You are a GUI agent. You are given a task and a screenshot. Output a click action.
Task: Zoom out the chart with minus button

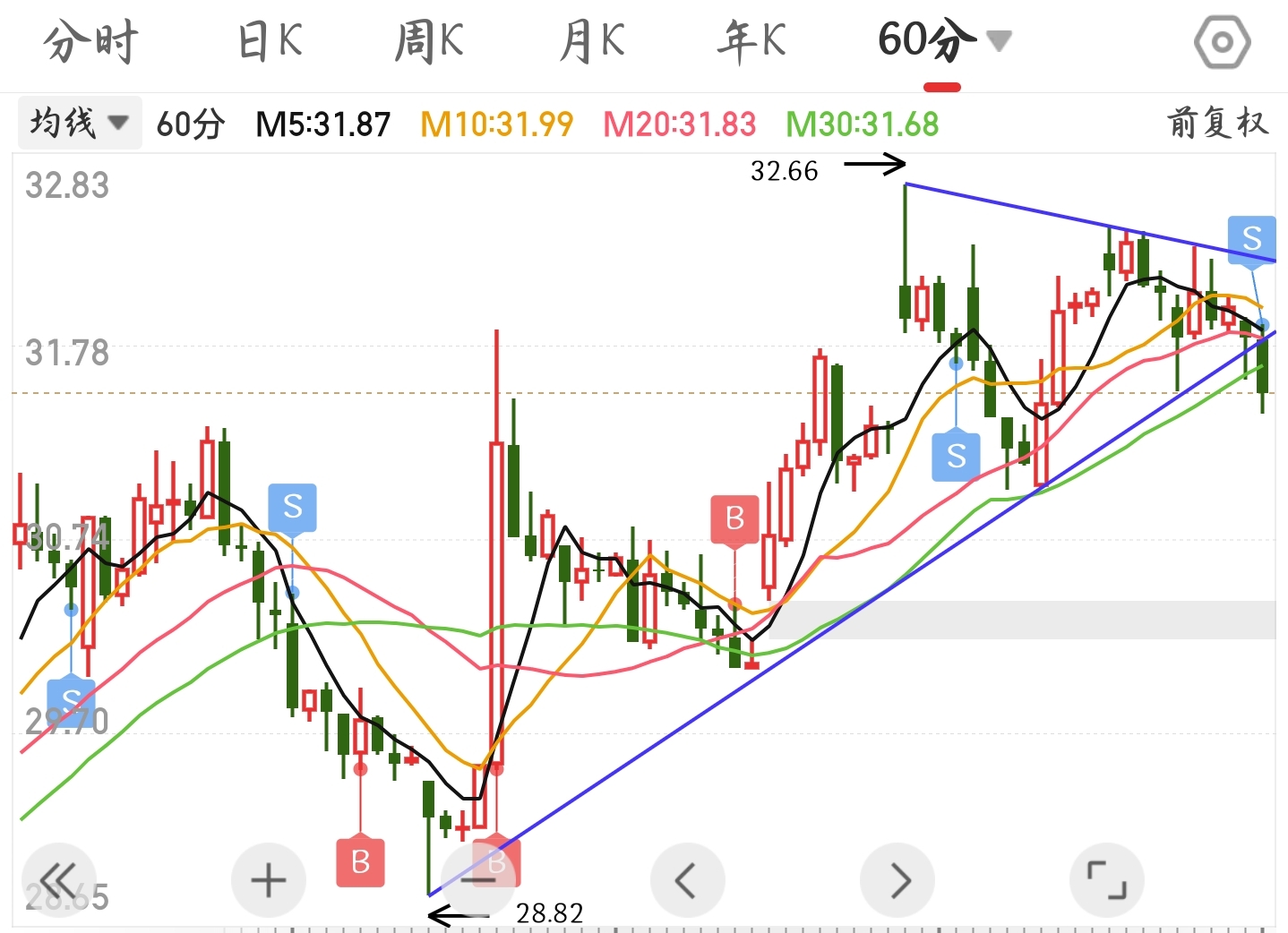tap(478, 881)
